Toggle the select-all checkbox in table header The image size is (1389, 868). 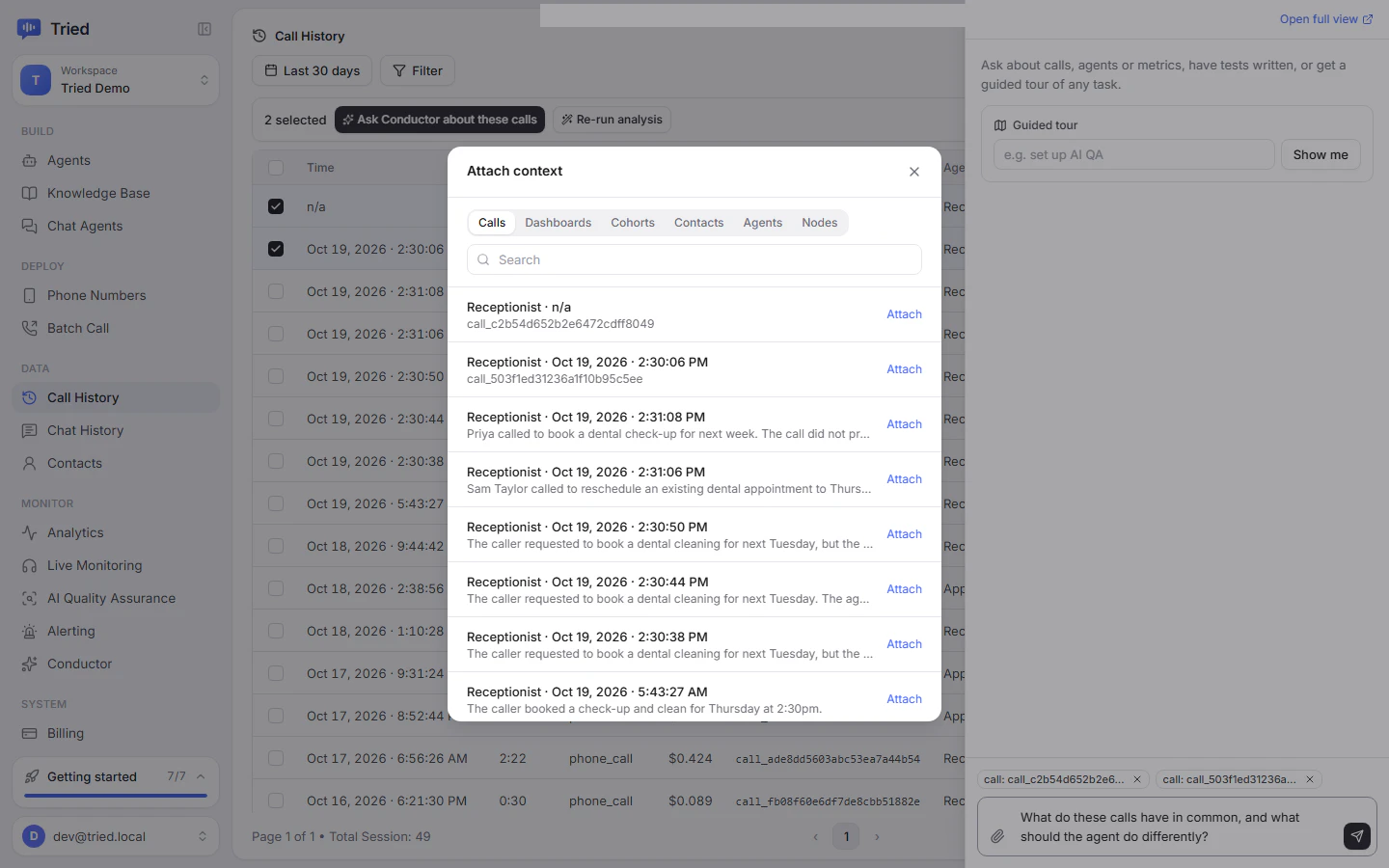pos(276,168)
